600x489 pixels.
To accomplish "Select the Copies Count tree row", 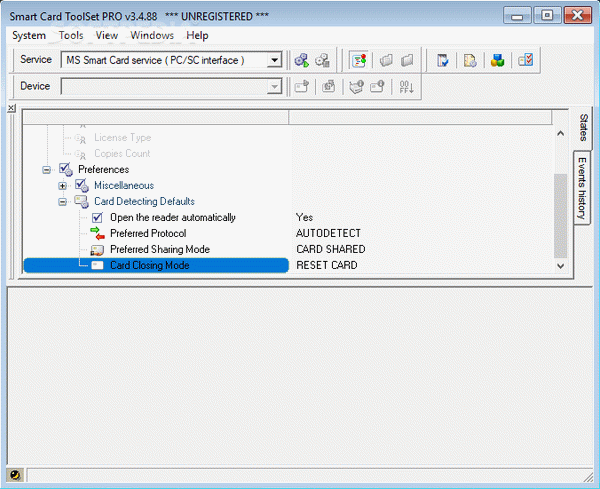I will point(122,153).
